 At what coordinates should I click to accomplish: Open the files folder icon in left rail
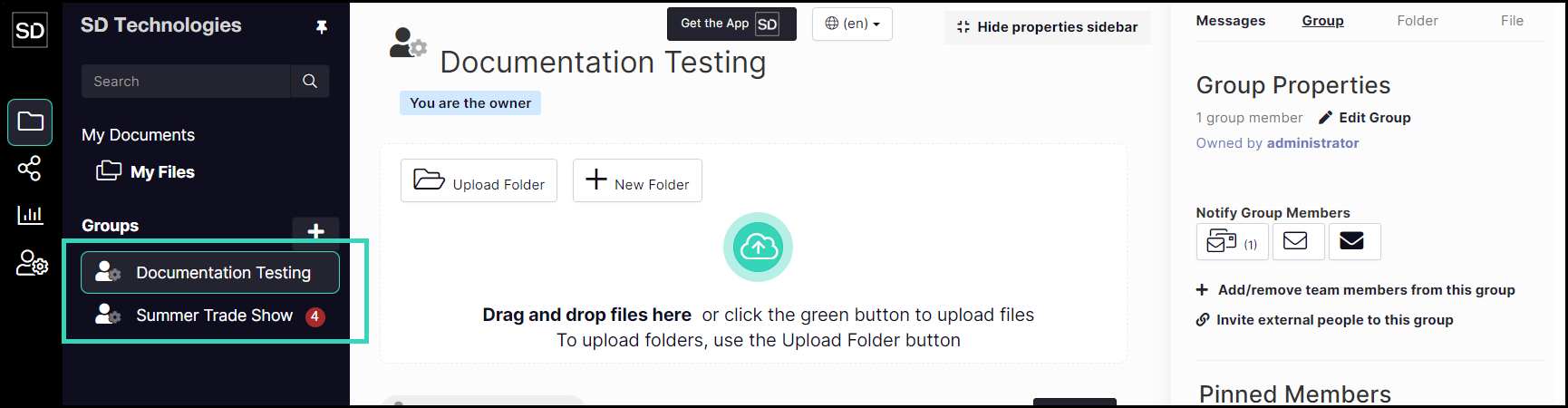tap(30, 121)
